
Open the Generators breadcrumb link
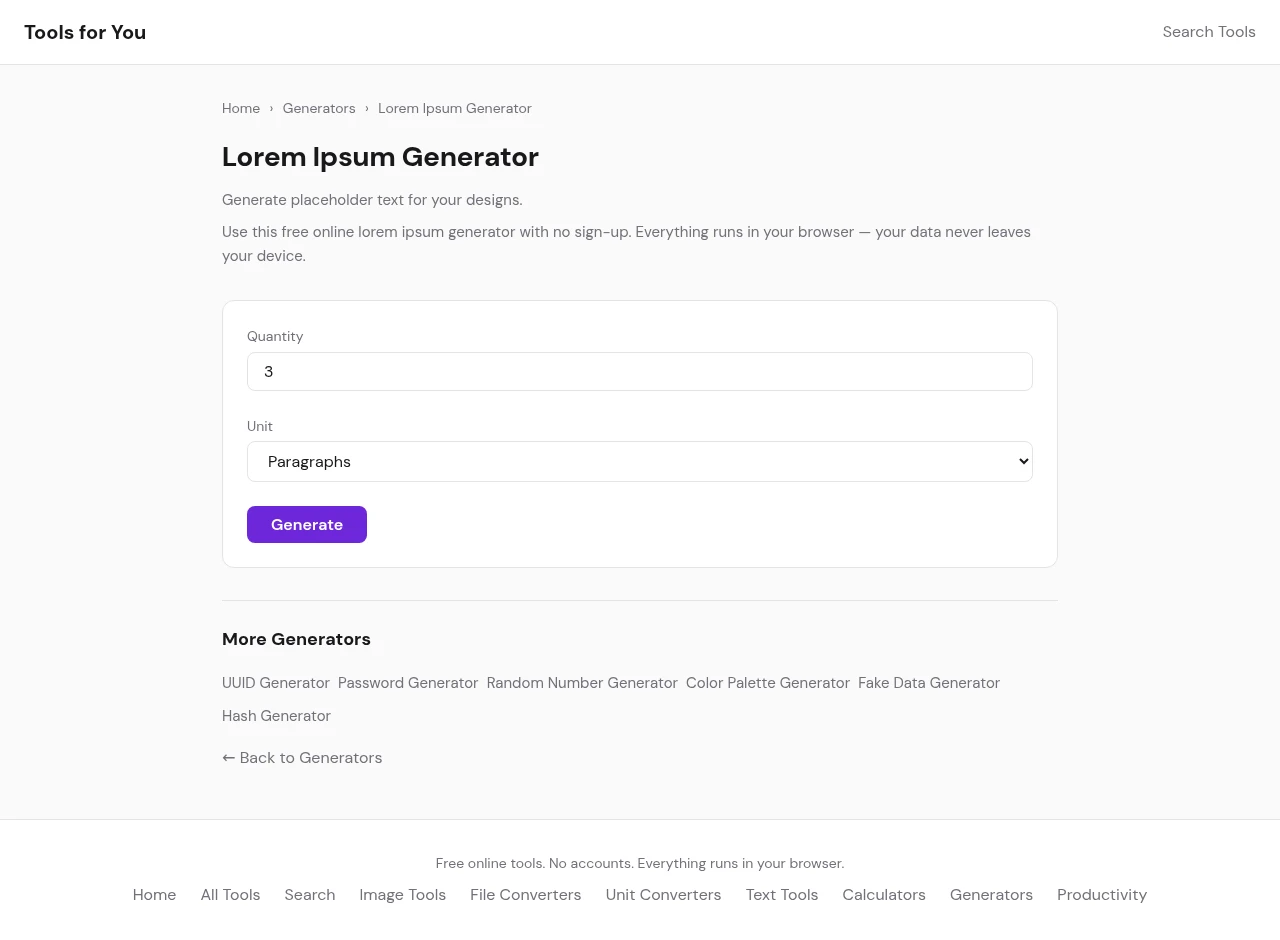point(319,108)
